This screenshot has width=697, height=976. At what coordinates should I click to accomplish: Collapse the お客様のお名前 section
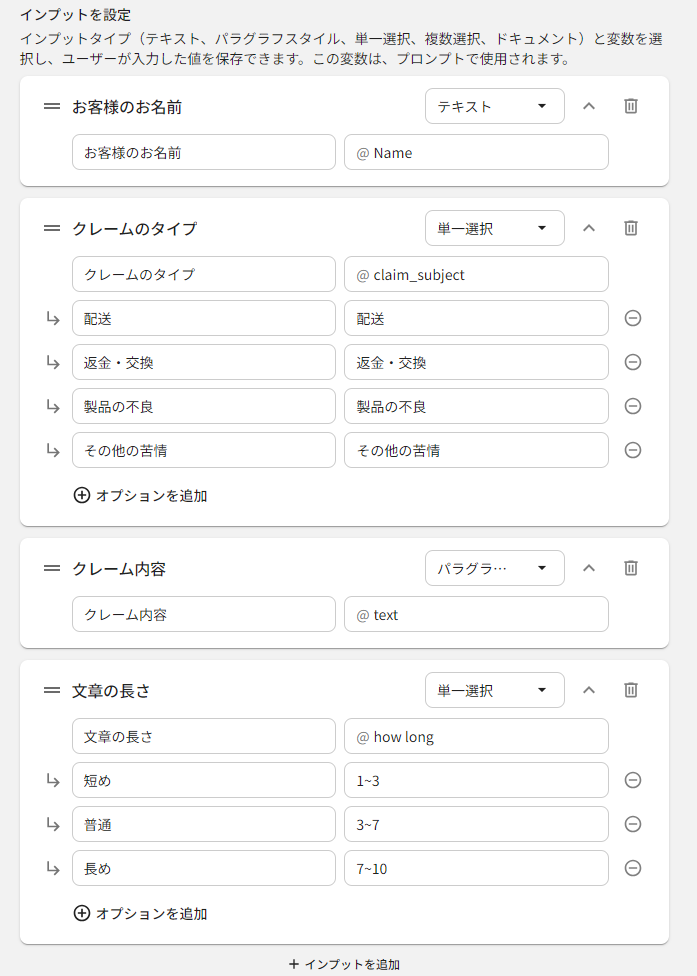click(x=589, y=106)
